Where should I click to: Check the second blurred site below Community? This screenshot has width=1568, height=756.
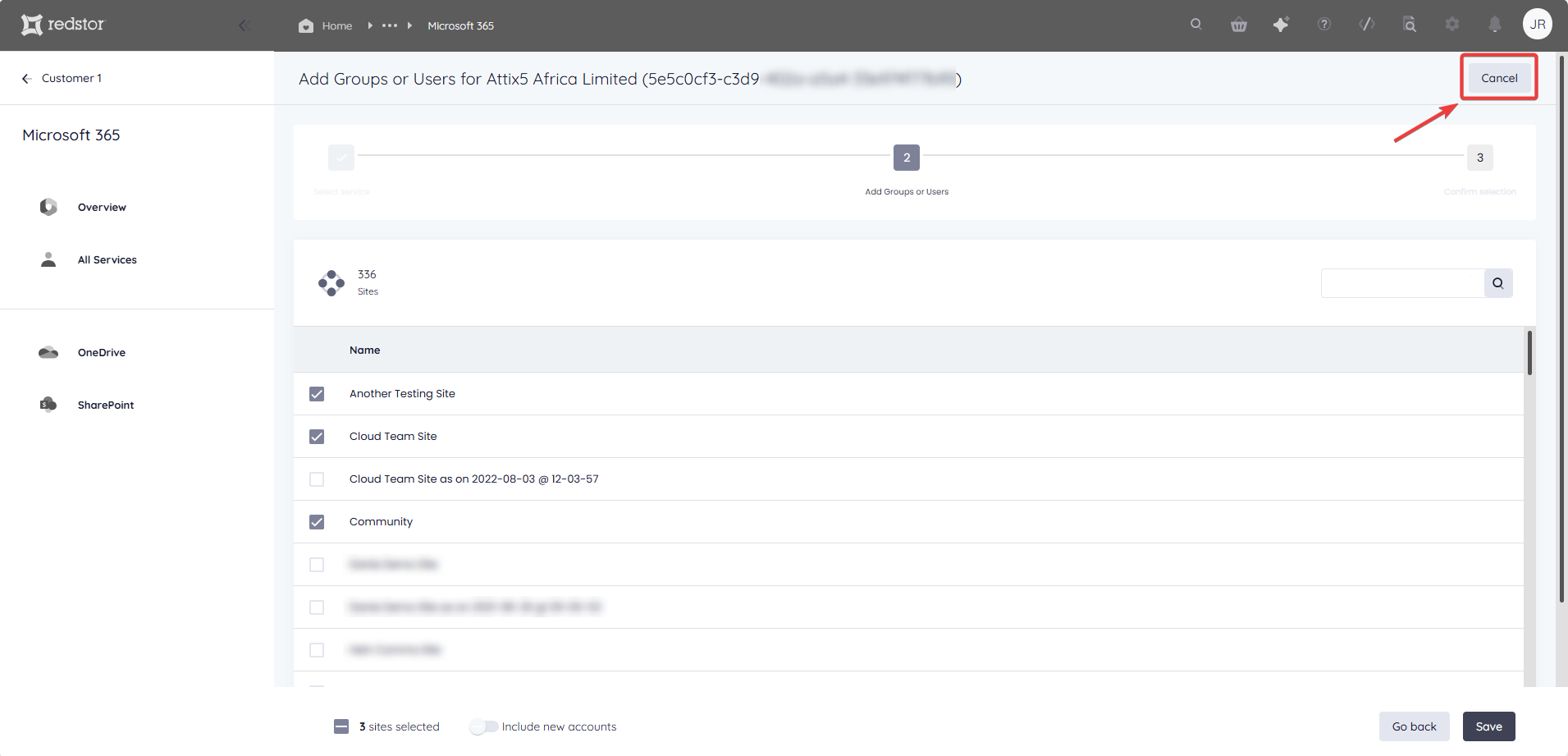[x=317, y=607]
